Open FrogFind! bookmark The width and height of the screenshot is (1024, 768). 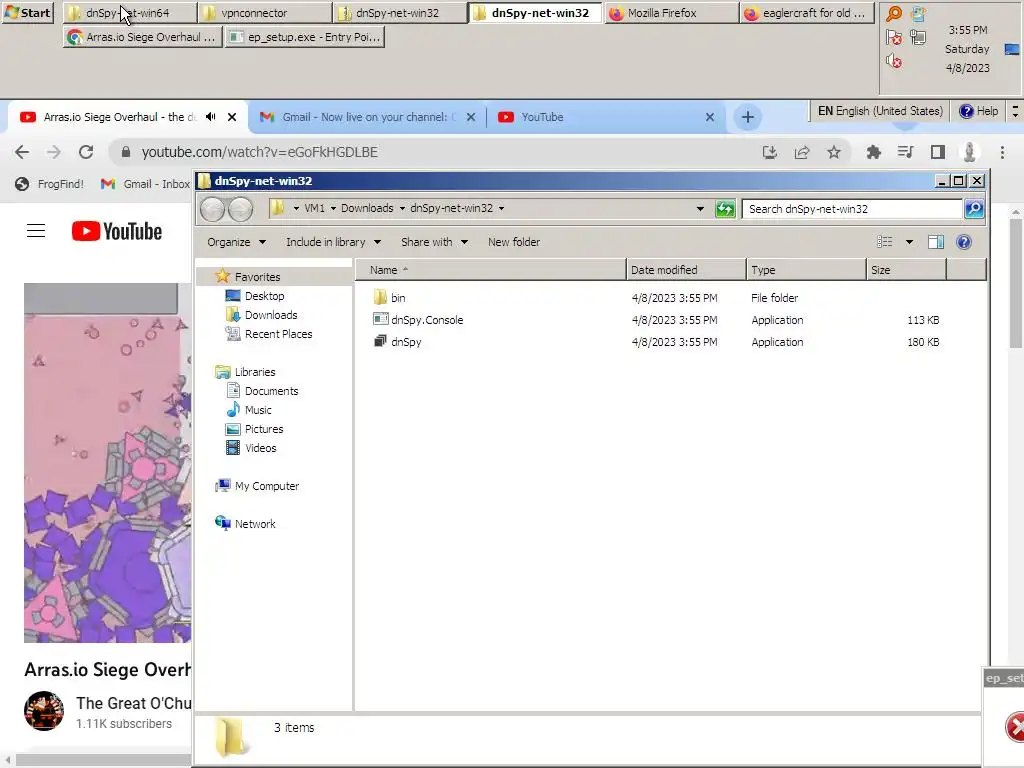[50, 184]
